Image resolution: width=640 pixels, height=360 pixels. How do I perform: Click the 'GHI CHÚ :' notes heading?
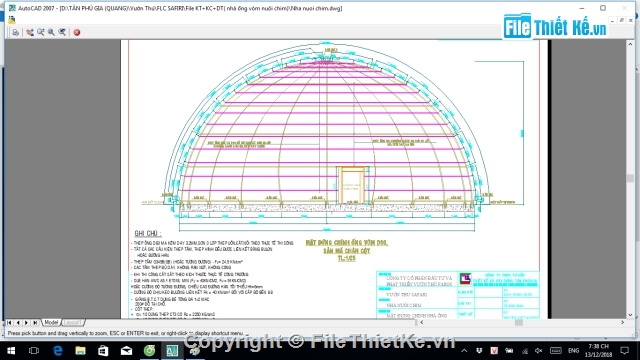pyautogui.click(x=148, y=233)
